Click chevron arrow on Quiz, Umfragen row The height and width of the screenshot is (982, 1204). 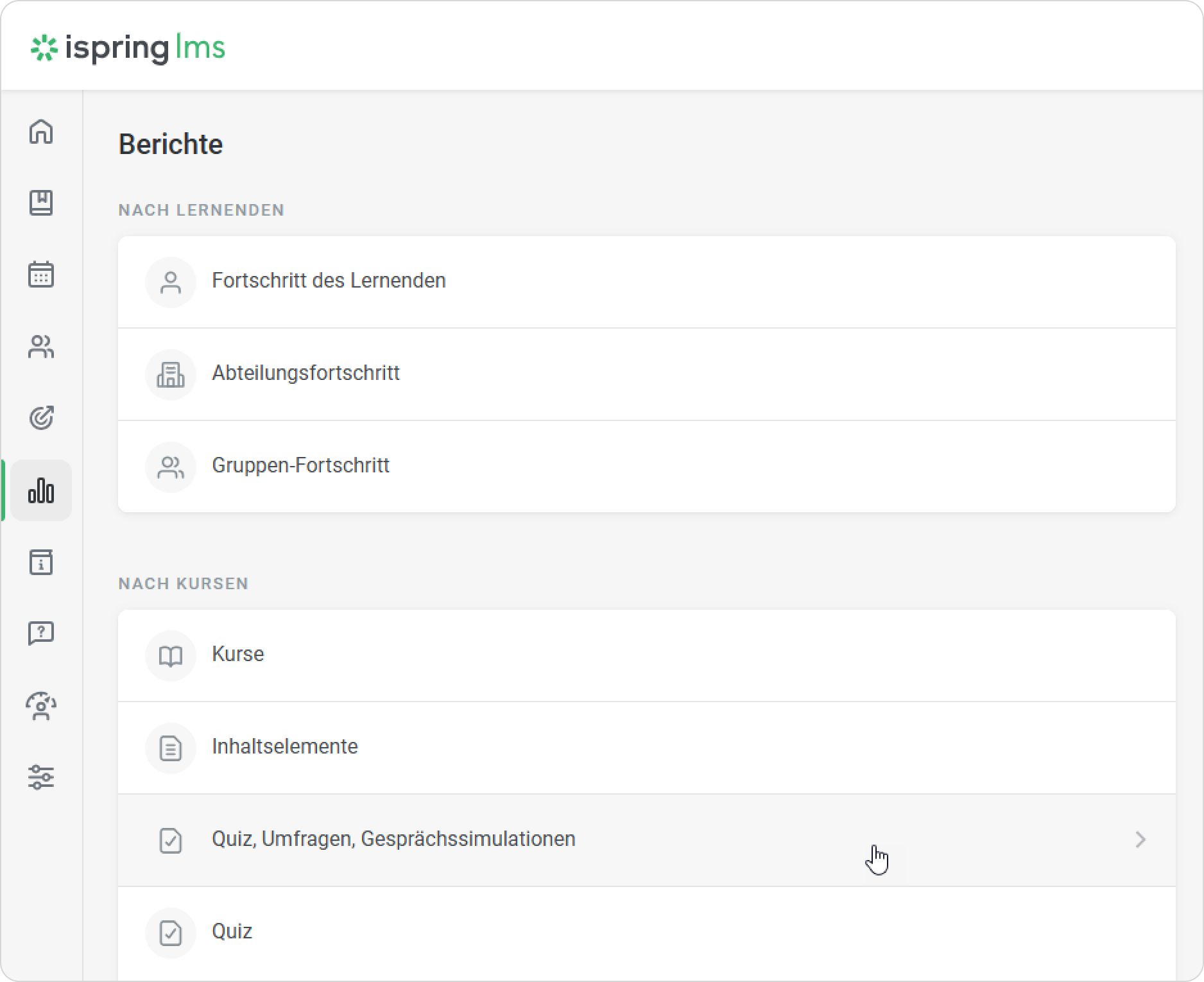tap(1140, 840)
